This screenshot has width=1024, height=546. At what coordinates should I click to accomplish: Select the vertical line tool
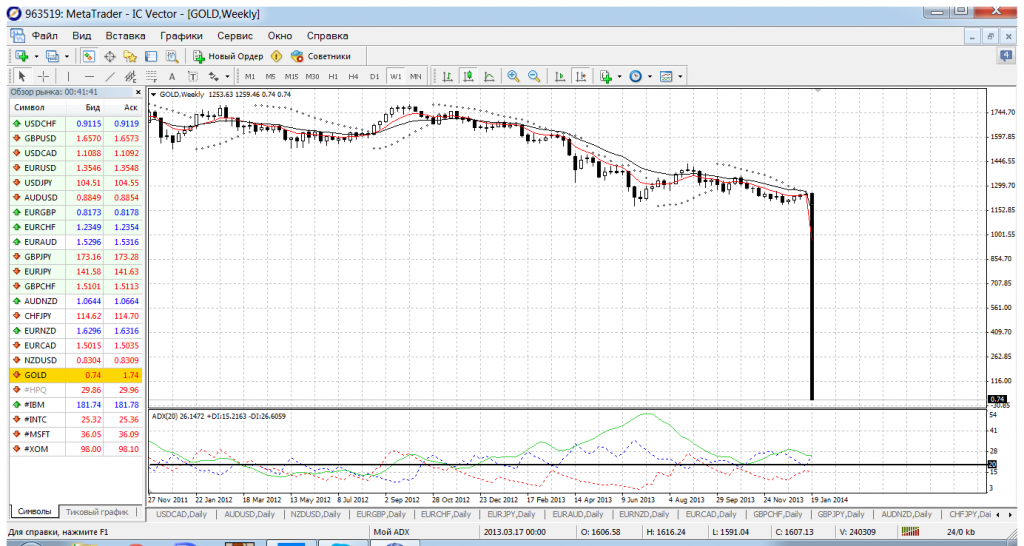point(68,76)
